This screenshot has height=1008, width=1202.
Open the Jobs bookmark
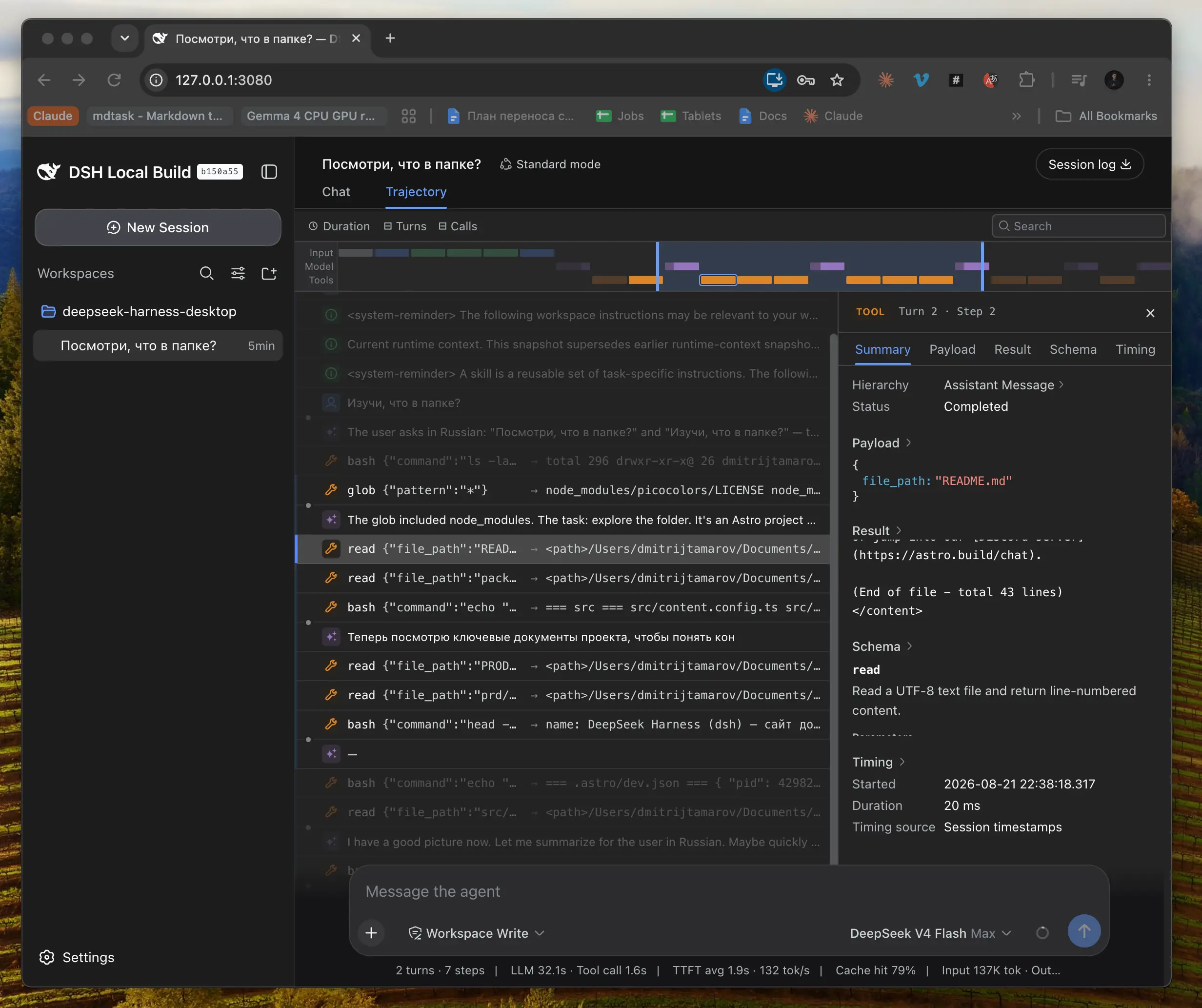point(620,116)
